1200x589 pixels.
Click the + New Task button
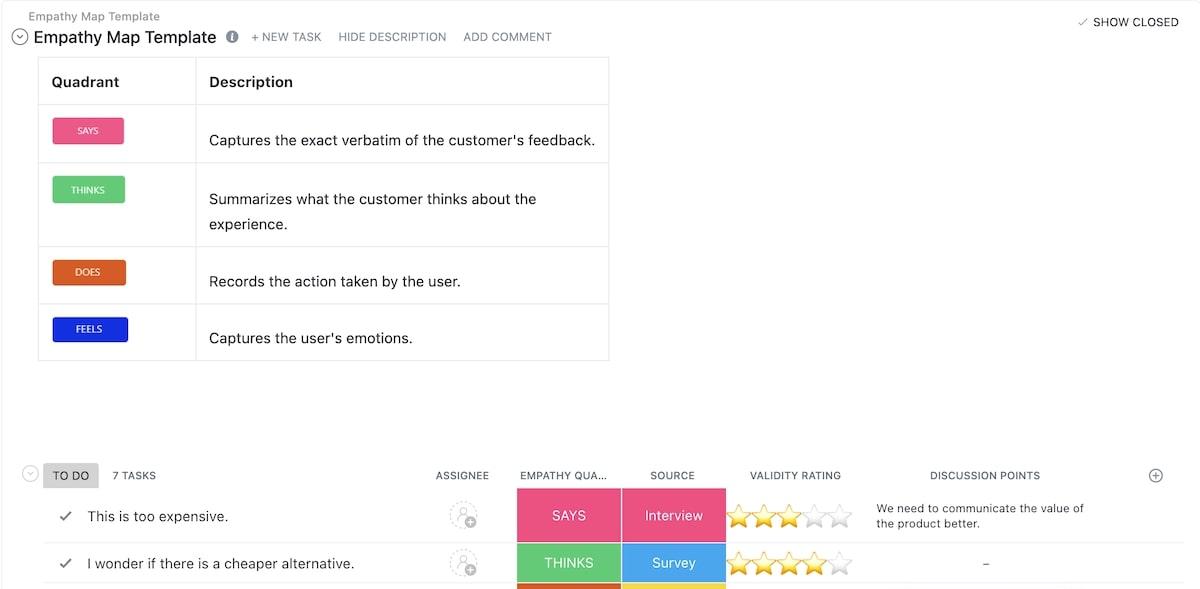coord(286,37)
